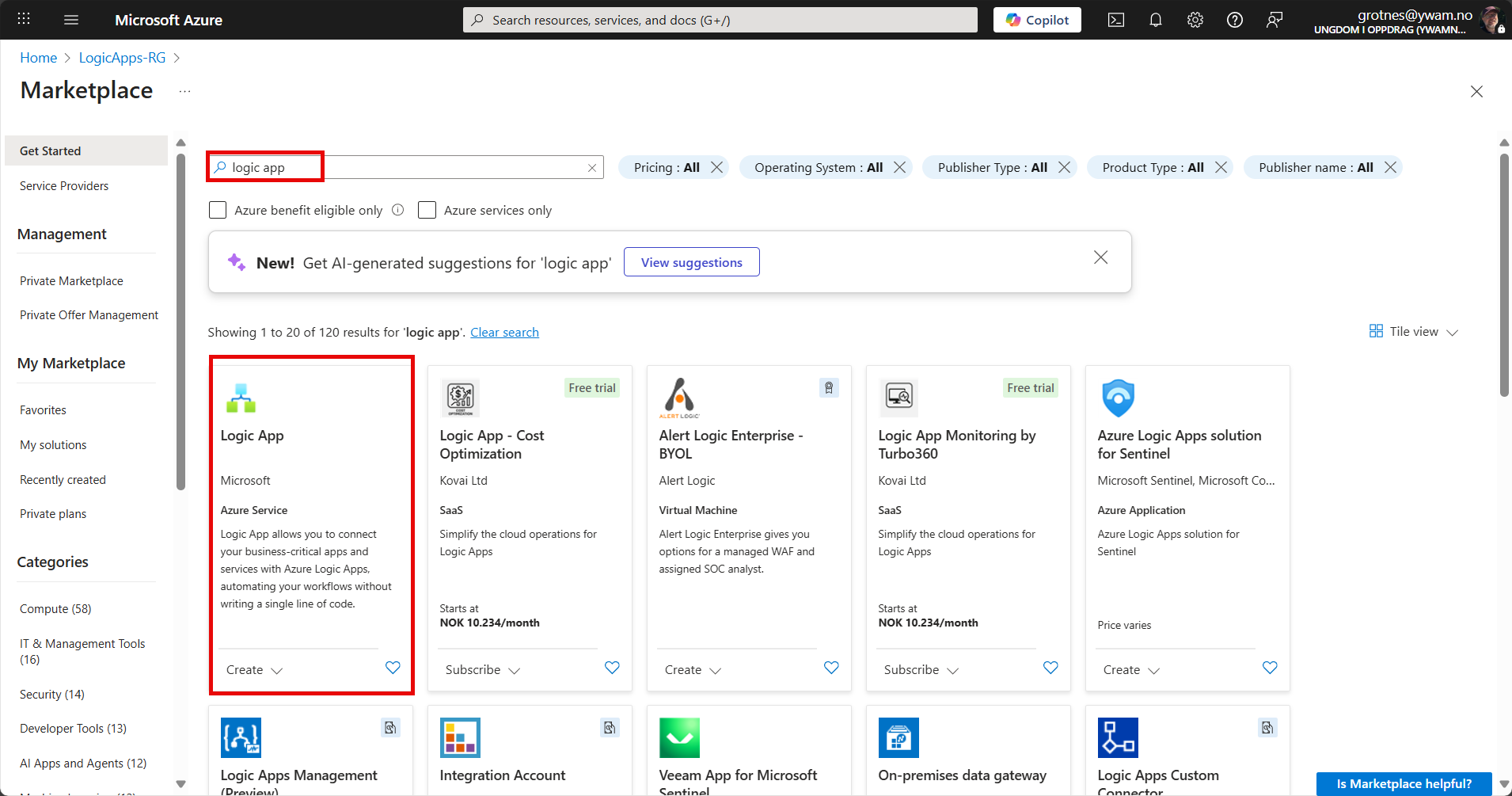Click the Azure Sentinel shield icon
This screenshot has height=796, width=1512.
pos(1118,398)
